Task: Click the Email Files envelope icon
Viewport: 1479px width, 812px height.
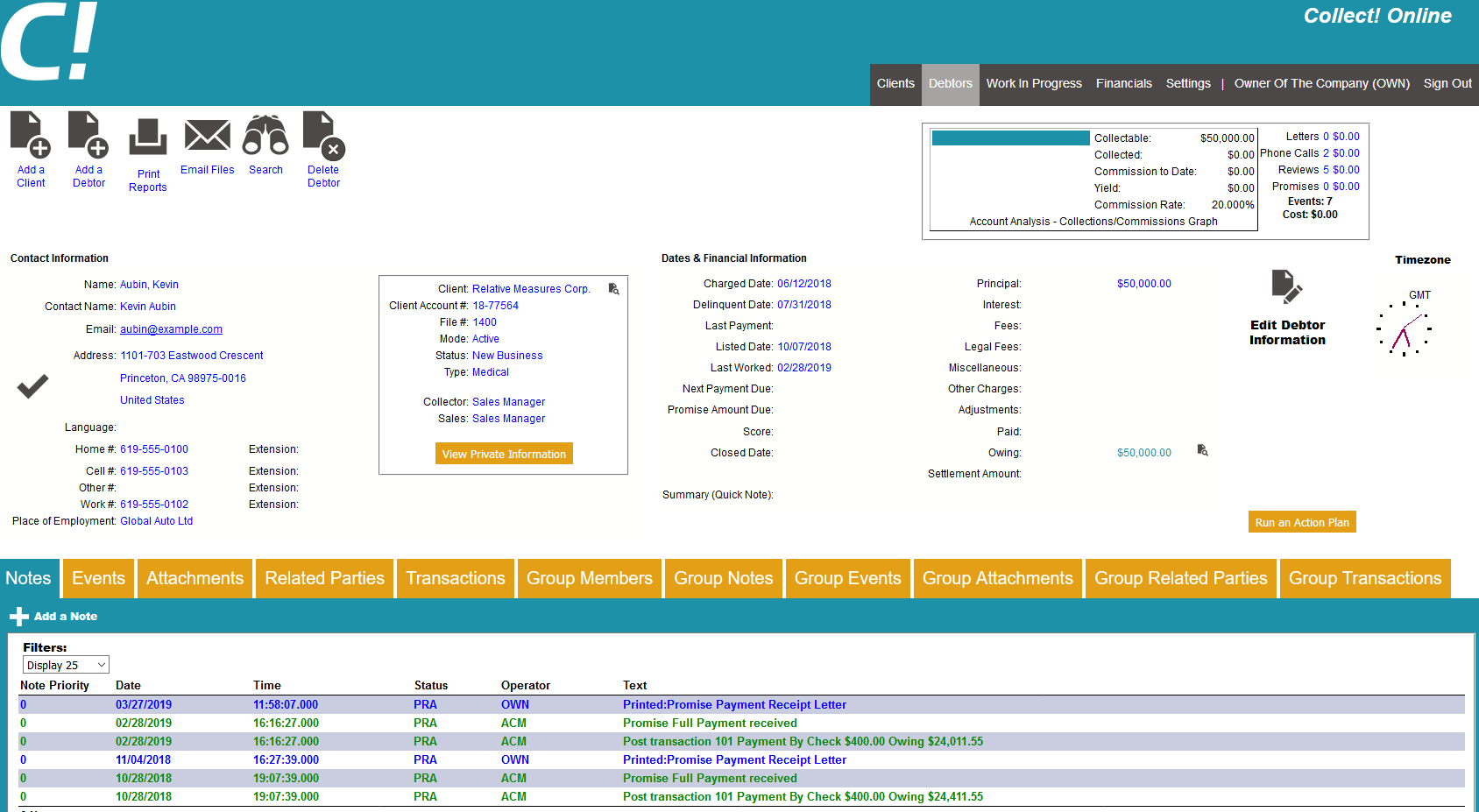Action: coord(208,136)
